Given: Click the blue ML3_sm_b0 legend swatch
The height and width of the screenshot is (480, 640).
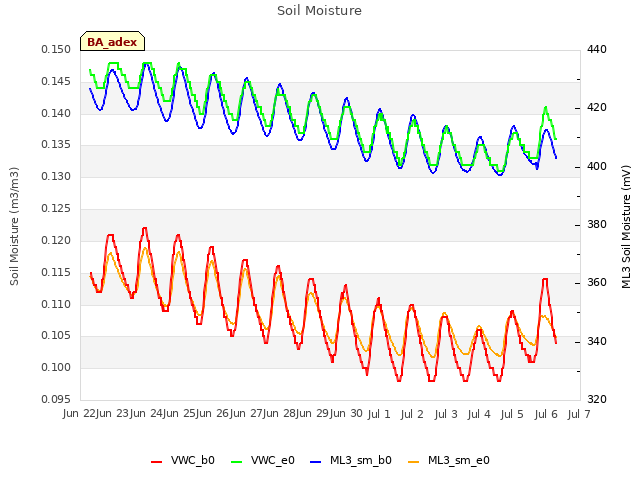Looking at the screenshot, I should (316, 462).
